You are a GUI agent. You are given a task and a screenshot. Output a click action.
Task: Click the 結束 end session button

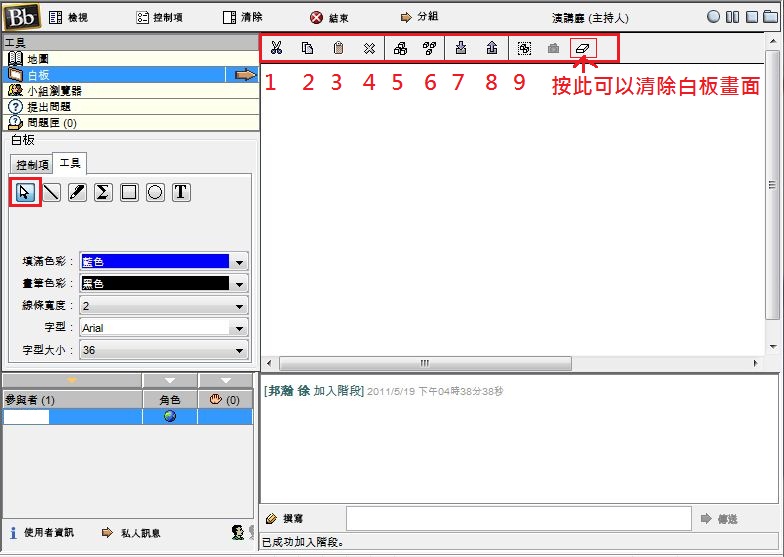point(330,17)
